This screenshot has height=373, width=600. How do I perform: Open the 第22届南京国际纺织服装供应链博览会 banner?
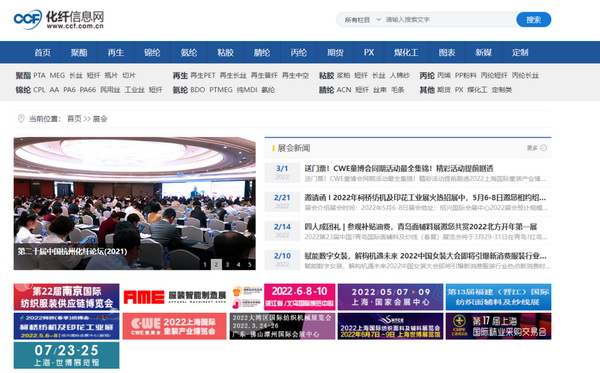pos(67,297)
